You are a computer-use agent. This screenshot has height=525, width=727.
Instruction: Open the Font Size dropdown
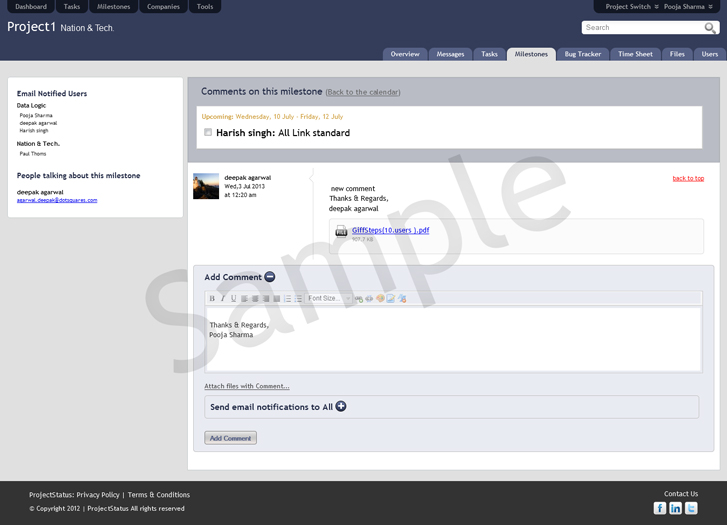coord(328,299)
